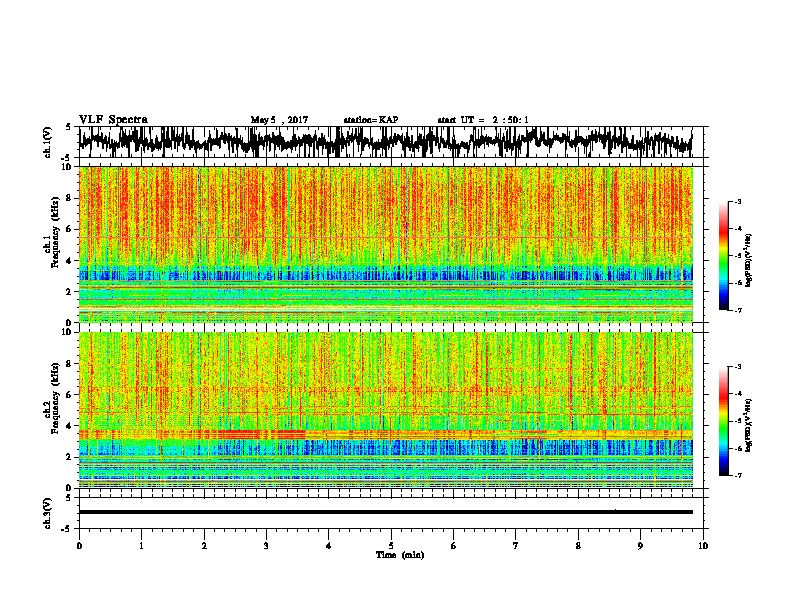Click the 'Time (min)' x-axis label
This screenshot has width=792, height=612.
coord(400,555)
